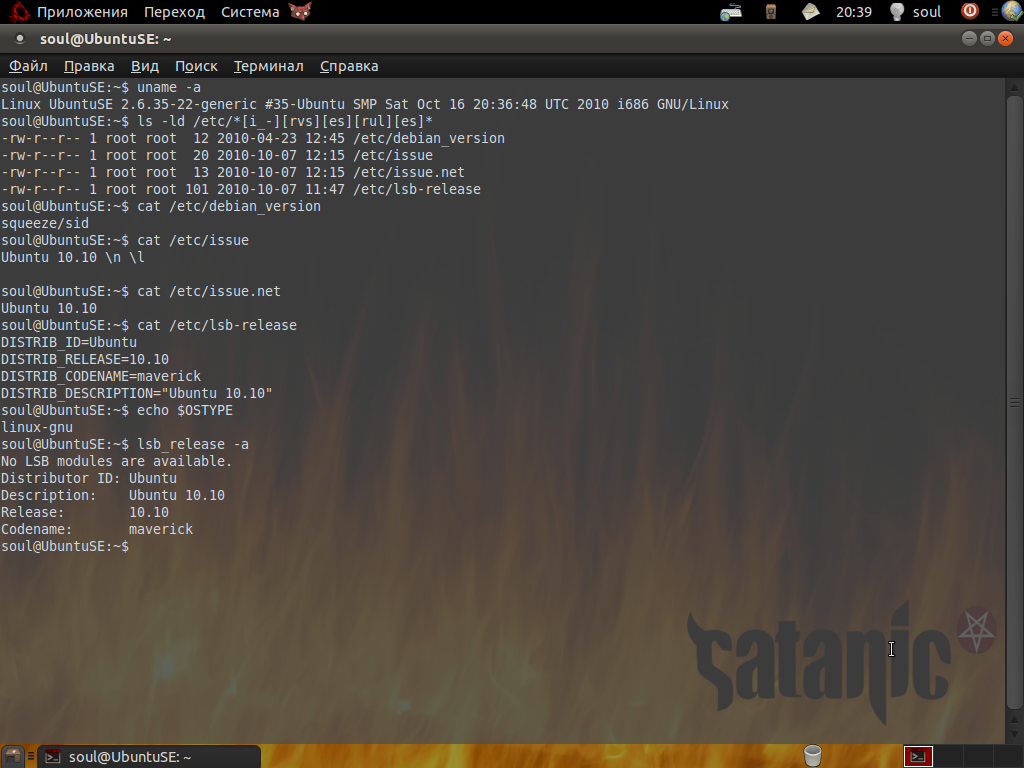Click the network connection tray icon
The height and width of the screenshot is (768, 1024).
(731, 12)
